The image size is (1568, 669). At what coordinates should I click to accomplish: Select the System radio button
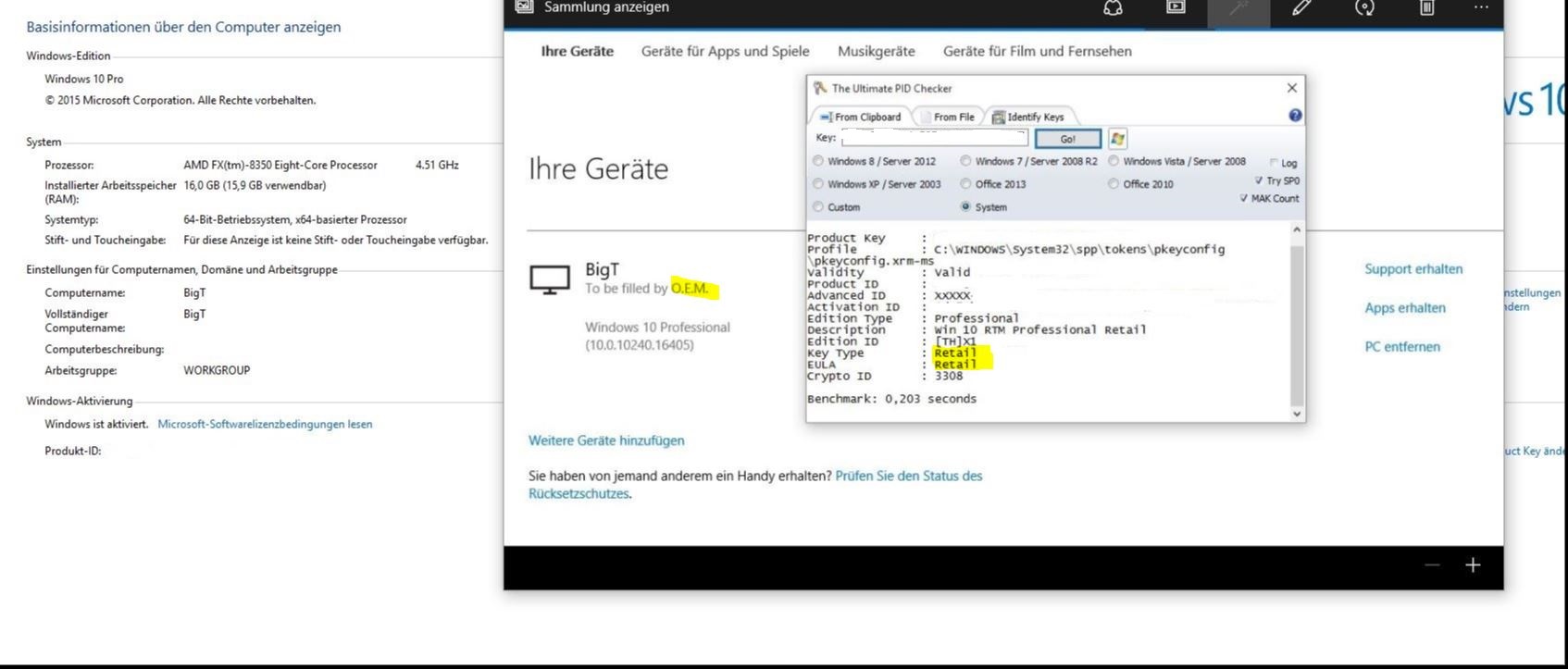click(965, 207)
